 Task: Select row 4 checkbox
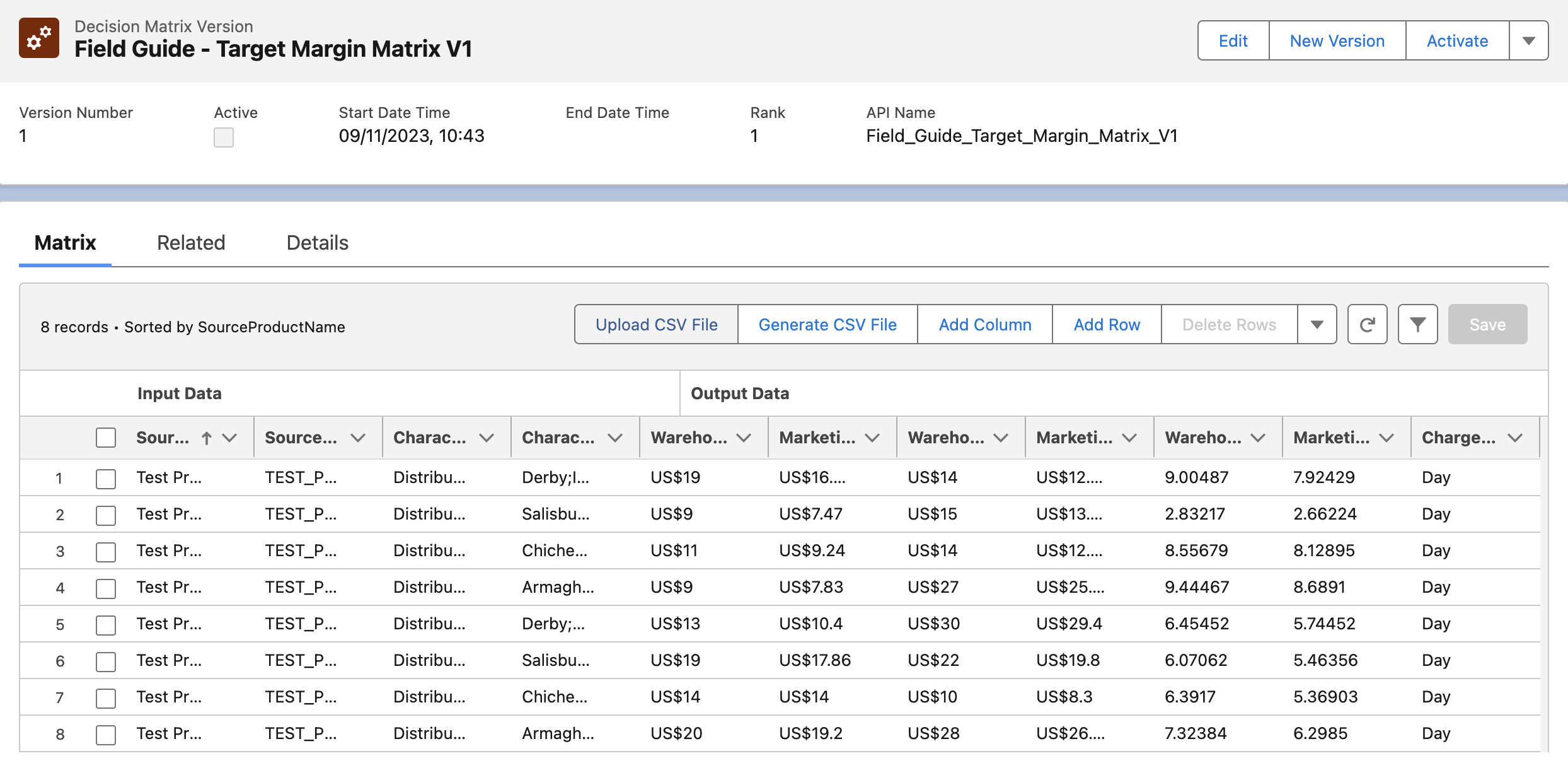(x=106, y=588)
